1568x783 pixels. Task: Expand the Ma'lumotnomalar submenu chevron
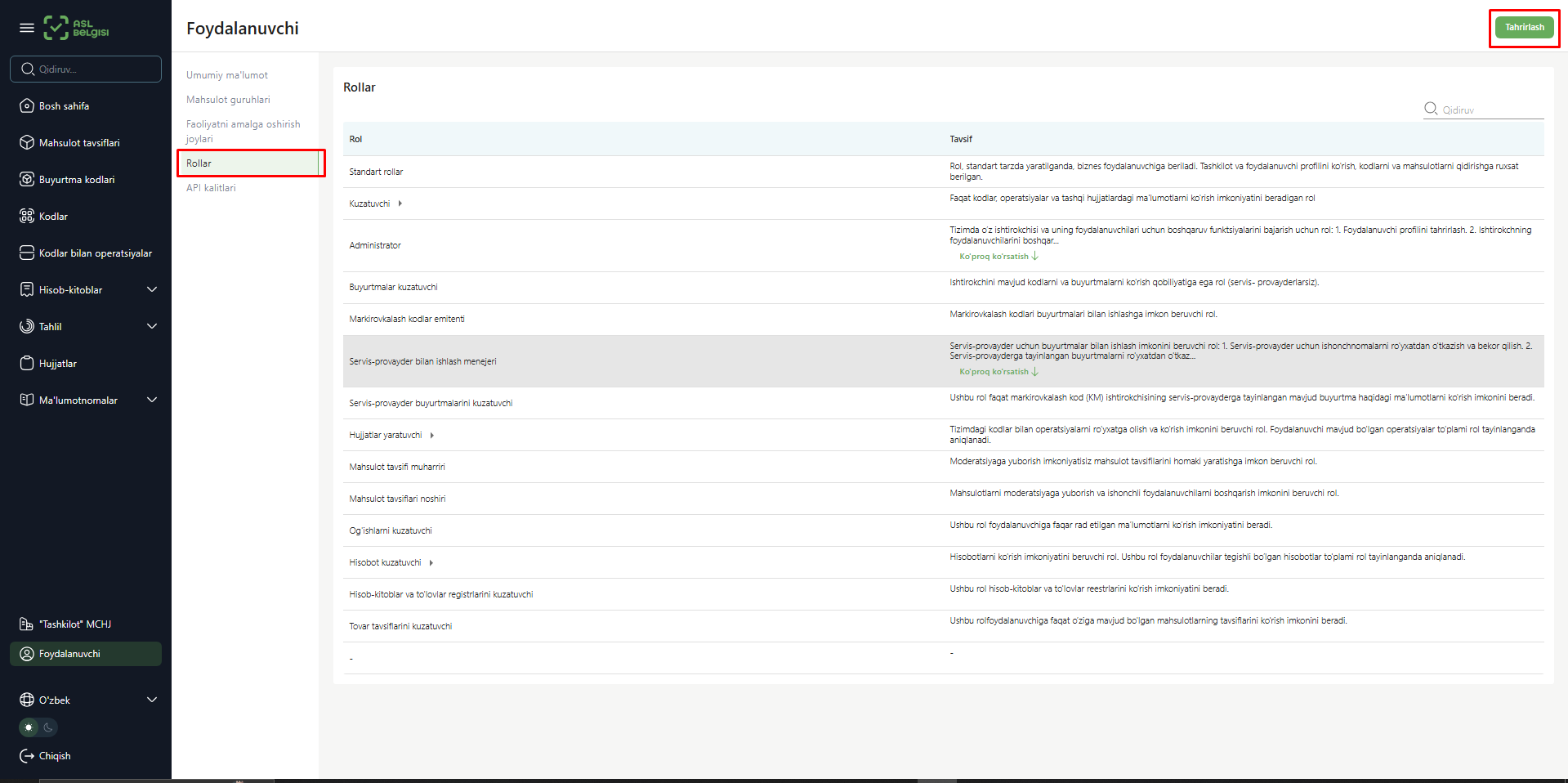(152, 400)
